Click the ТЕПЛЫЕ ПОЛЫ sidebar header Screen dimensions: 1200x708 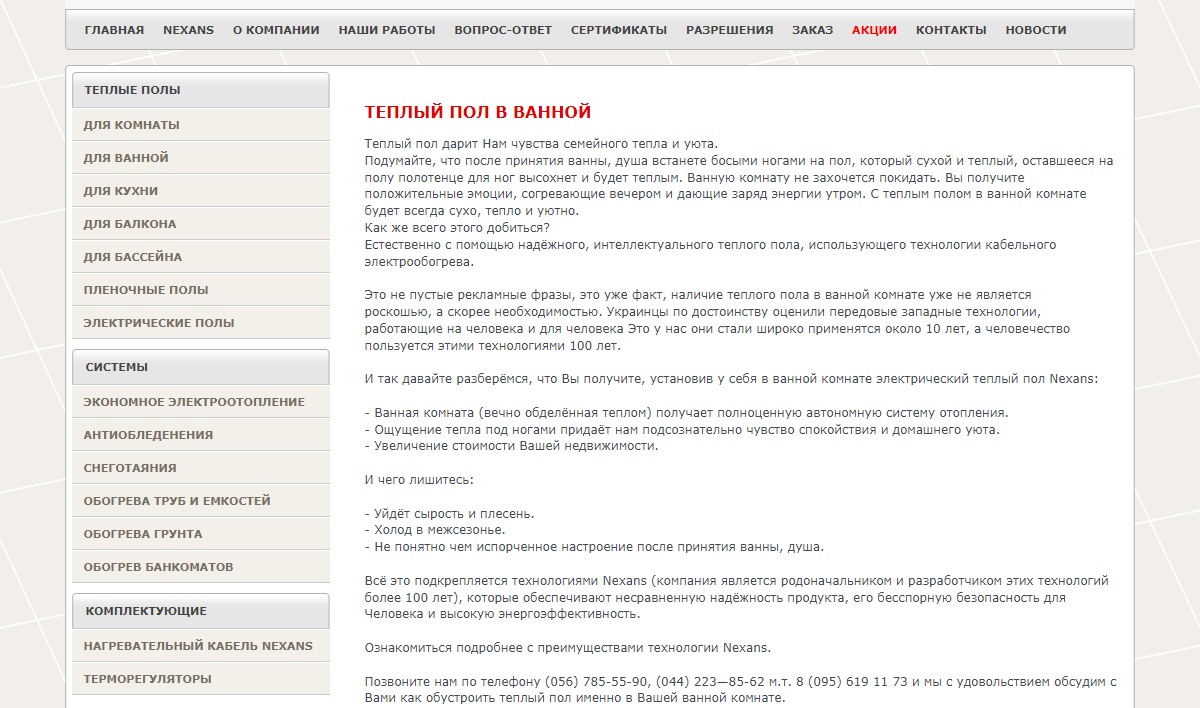click(x=133, y=90)
